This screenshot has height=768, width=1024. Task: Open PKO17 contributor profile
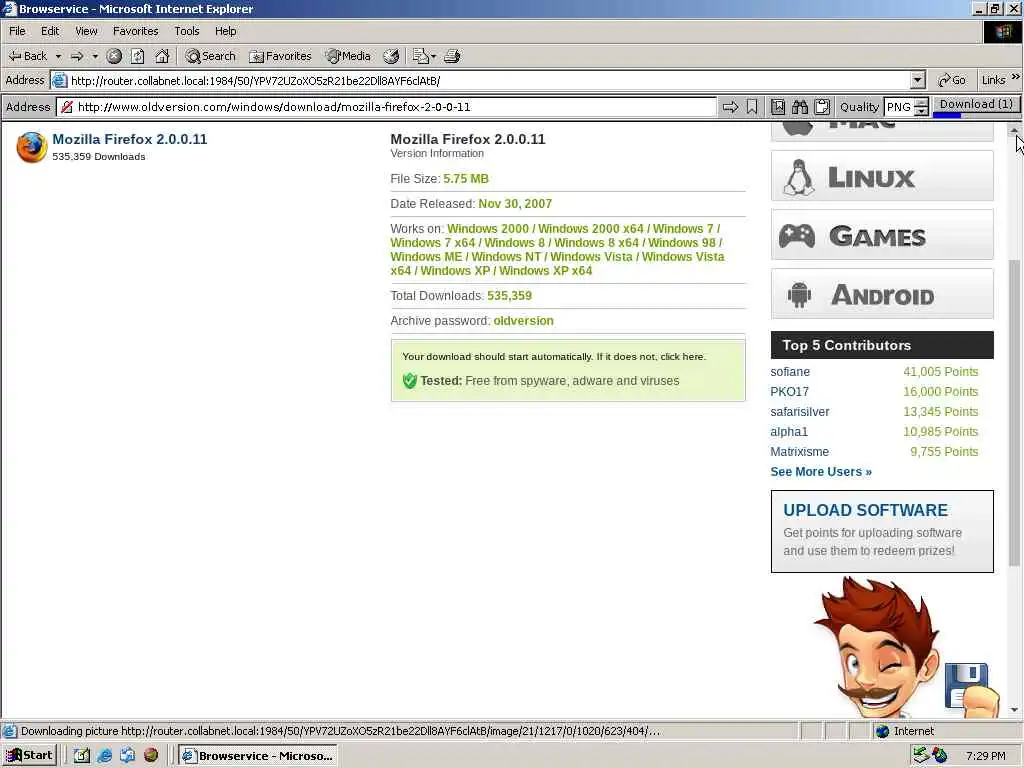point(789,392)
